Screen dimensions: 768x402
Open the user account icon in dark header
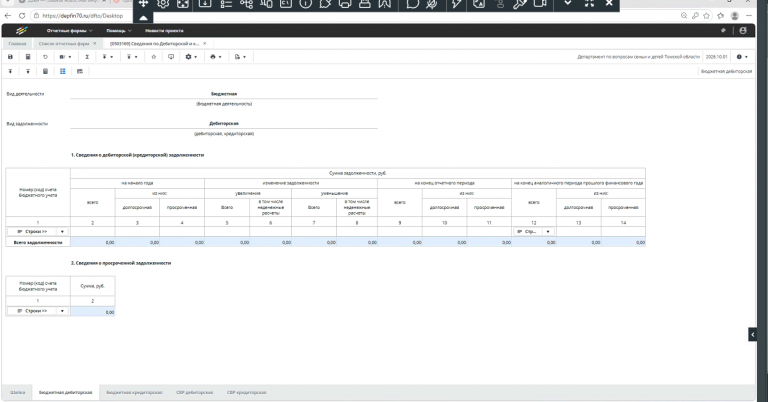click(x=743, y=30)
